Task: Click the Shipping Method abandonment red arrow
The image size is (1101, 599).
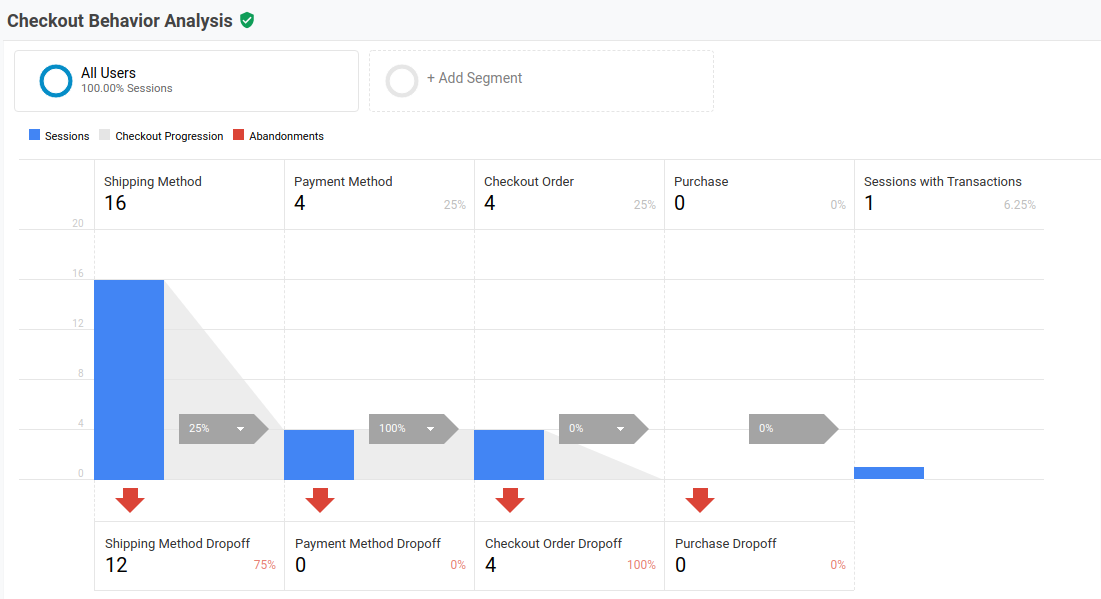Action: pyautogui.click(x=130, y=499)
